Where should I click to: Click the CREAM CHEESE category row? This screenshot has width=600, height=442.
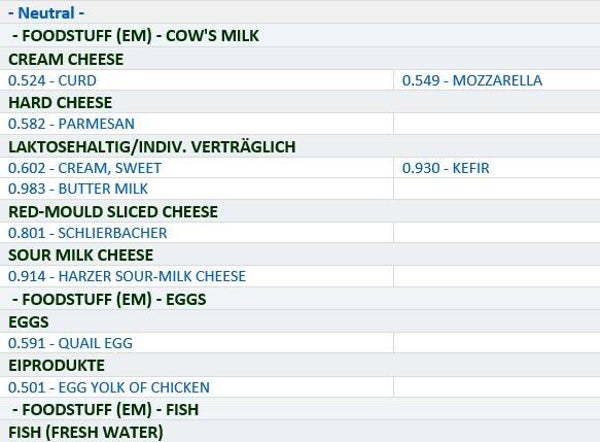(66, 59)
